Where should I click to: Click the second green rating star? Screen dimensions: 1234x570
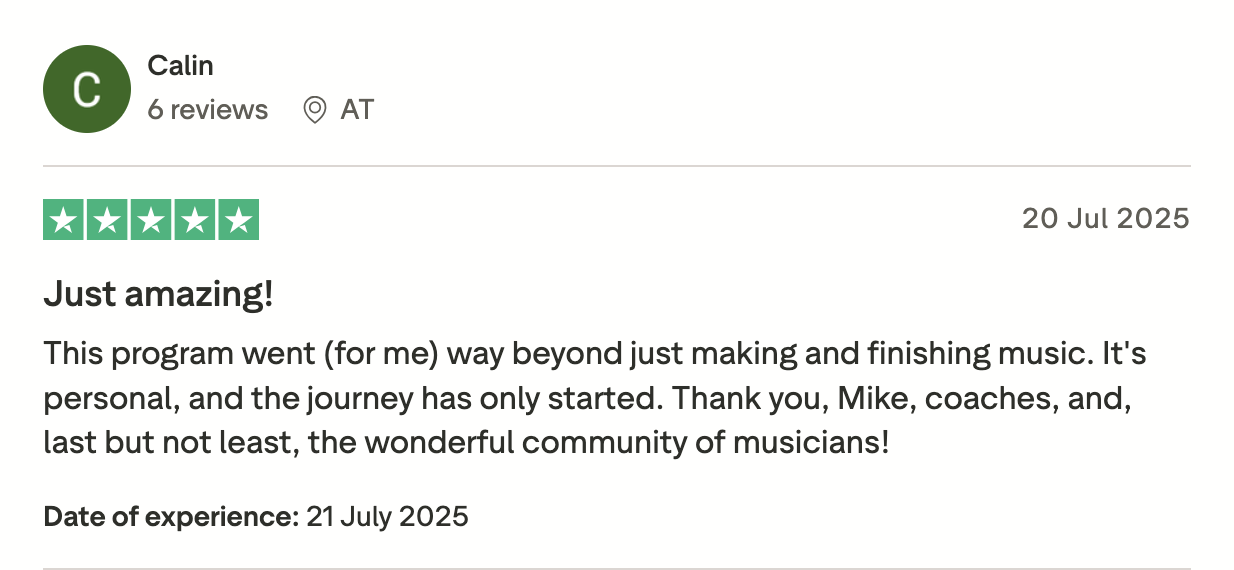[x=107, y=220]
